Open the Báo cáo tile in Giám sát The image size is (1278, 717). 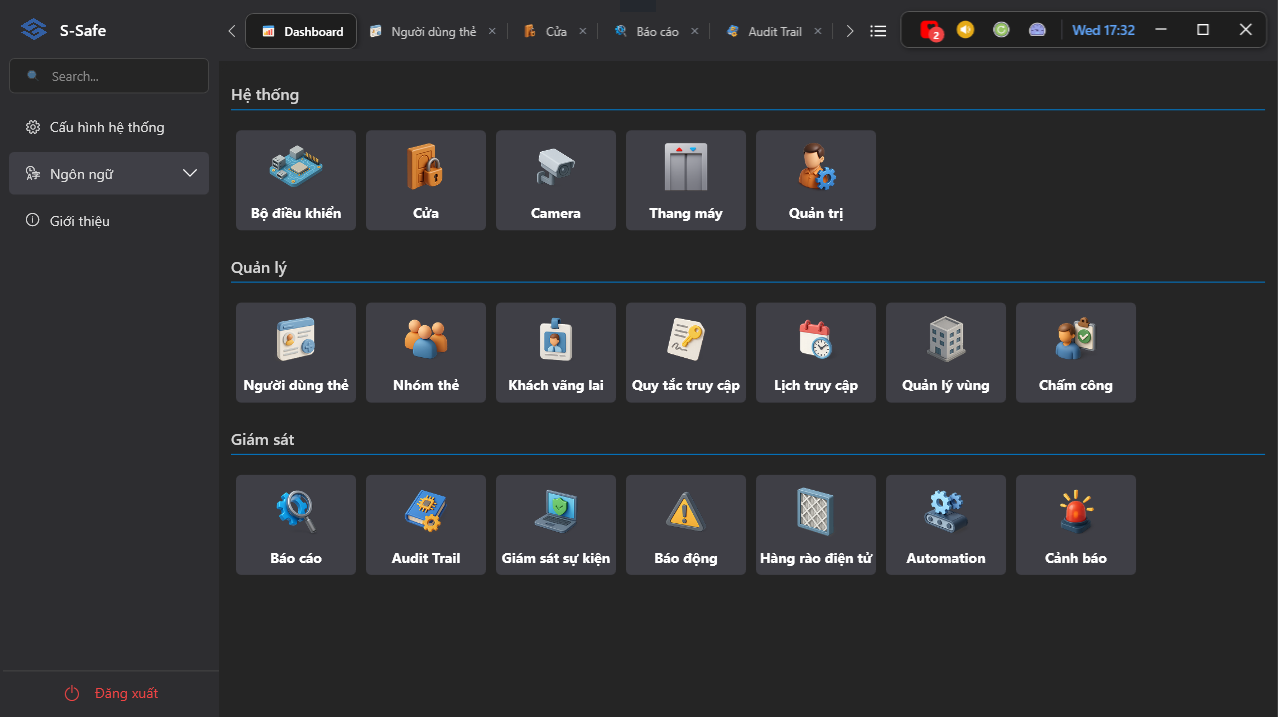(296, 525)
